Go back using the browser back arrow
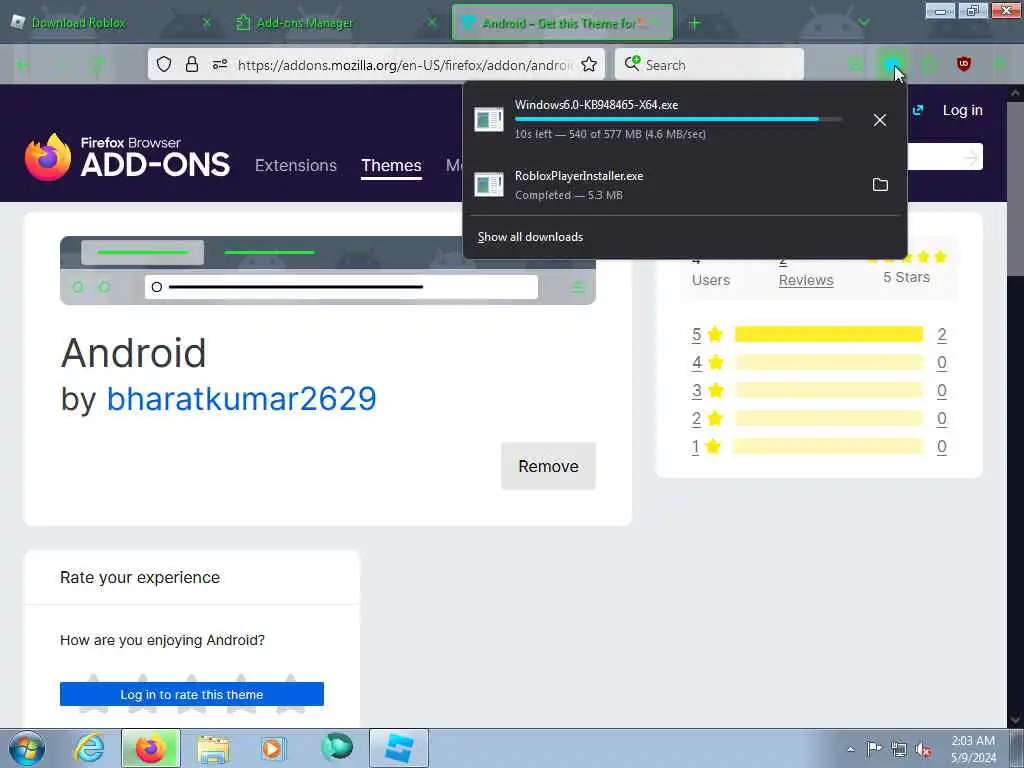 point(24,65)
